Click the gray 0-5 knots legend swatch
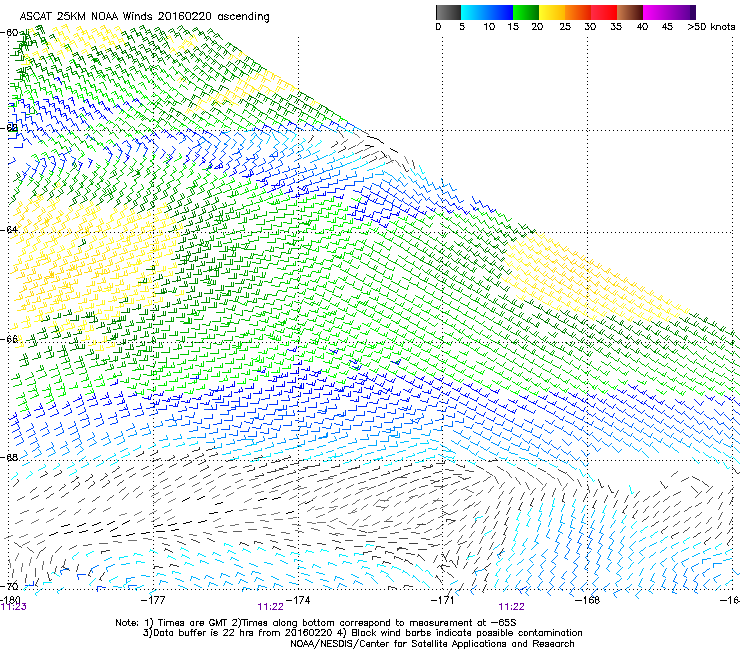The width and height of the screenshot is (740, 650). tap(448, 12)
